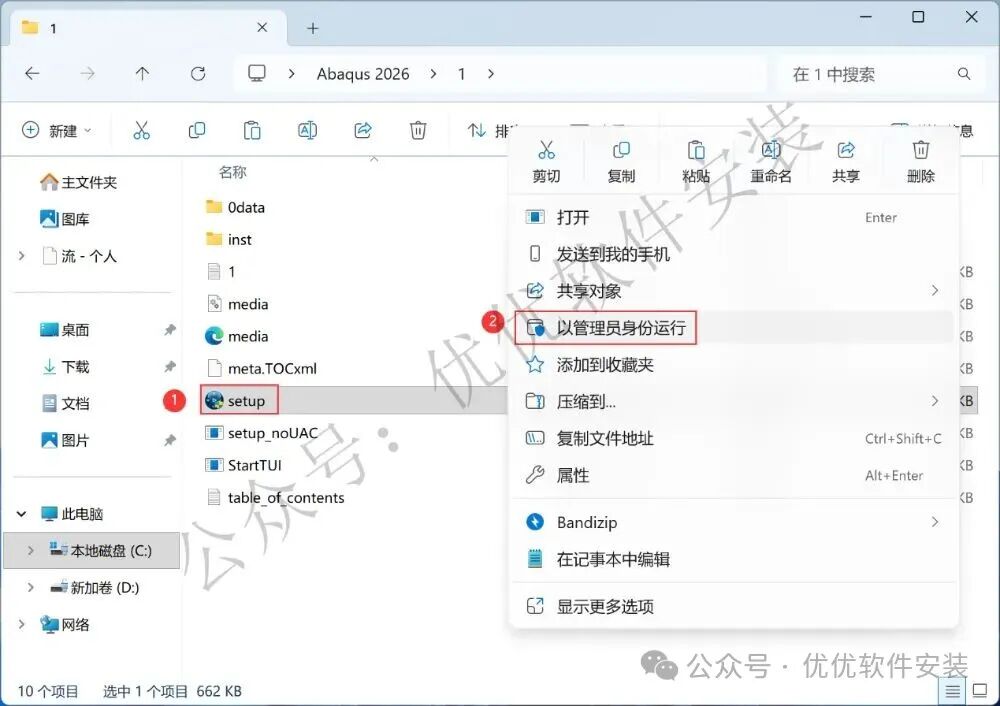Choose 发送到我的手机

pos(733,254)
